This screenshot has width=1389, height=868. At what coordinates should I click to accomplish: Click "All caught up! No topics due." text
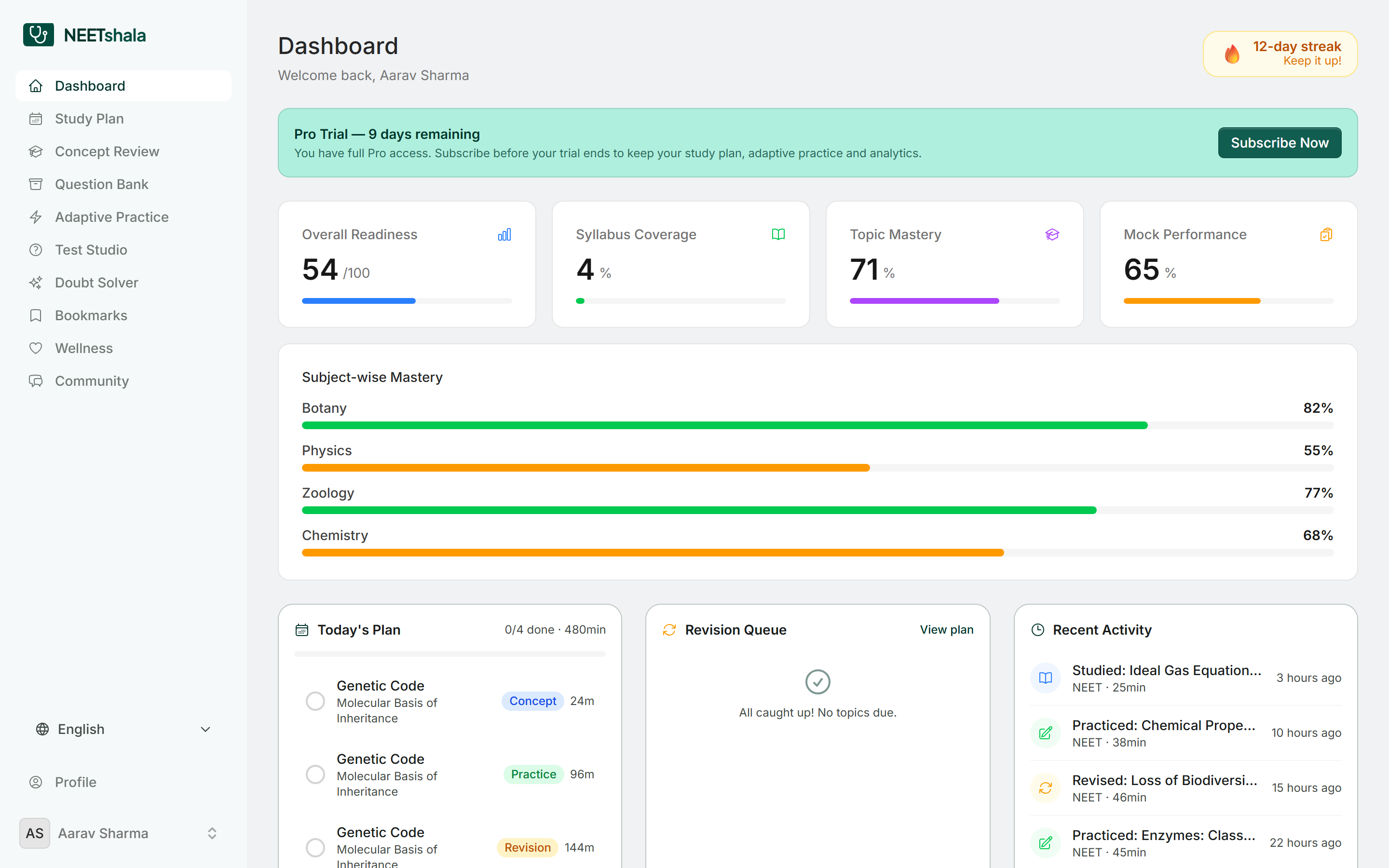pos(818,712)
